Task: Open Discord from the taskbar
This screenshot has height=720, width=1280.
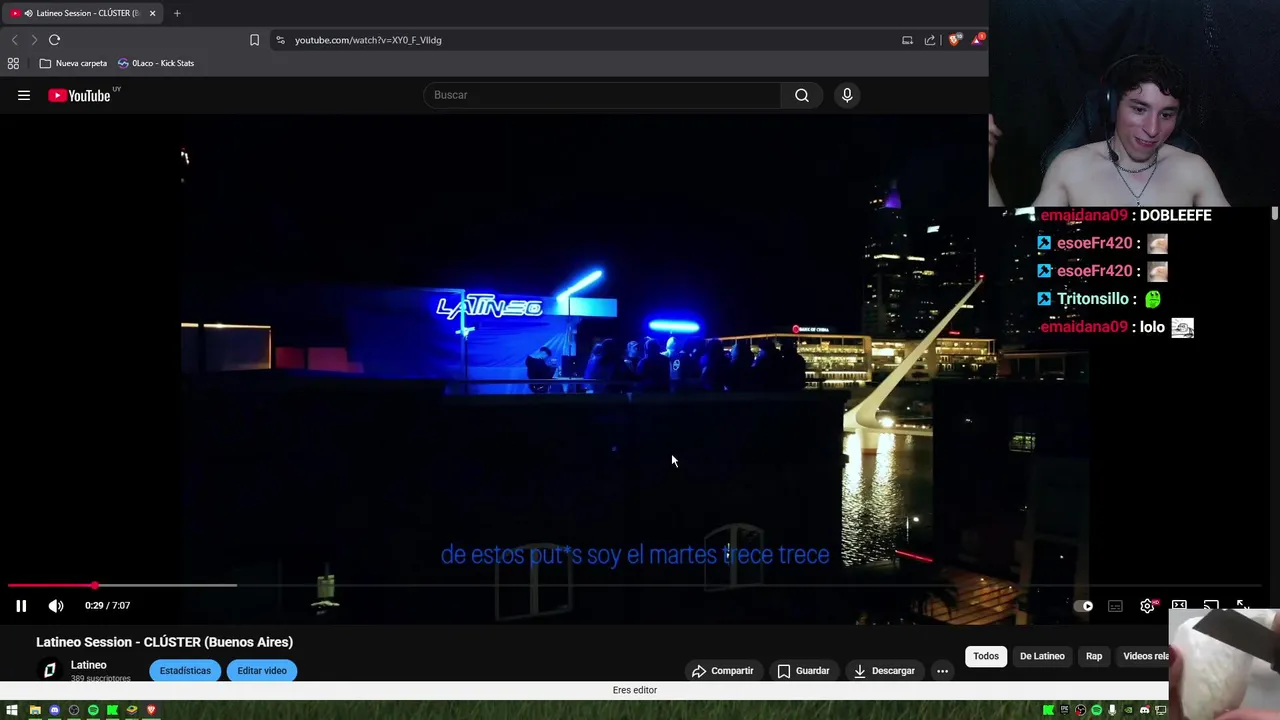Action: [54, 710]
